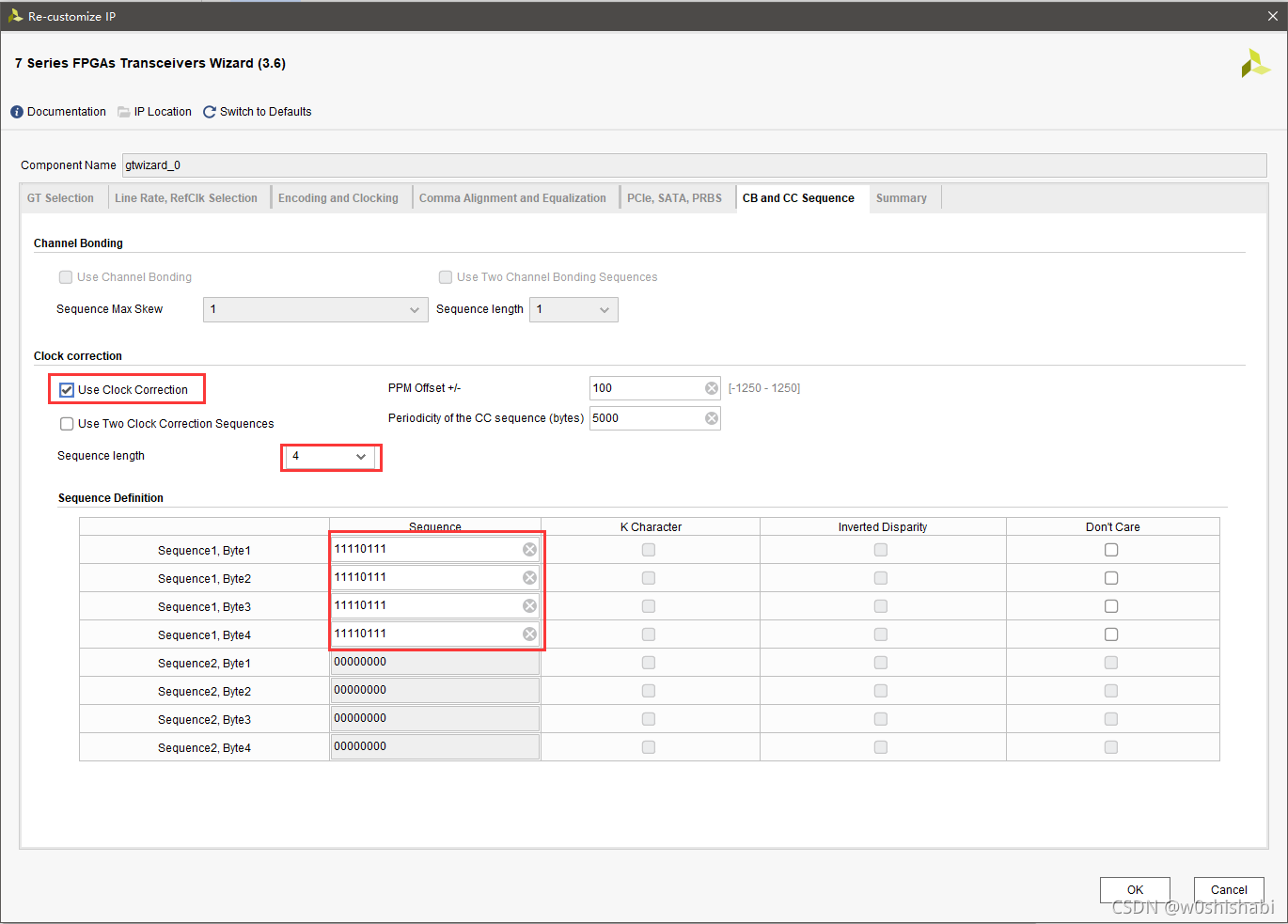Check Don't Care for Sequence1 Byte3
Screen dimensions: 1288x924
tap(1111, 606)
